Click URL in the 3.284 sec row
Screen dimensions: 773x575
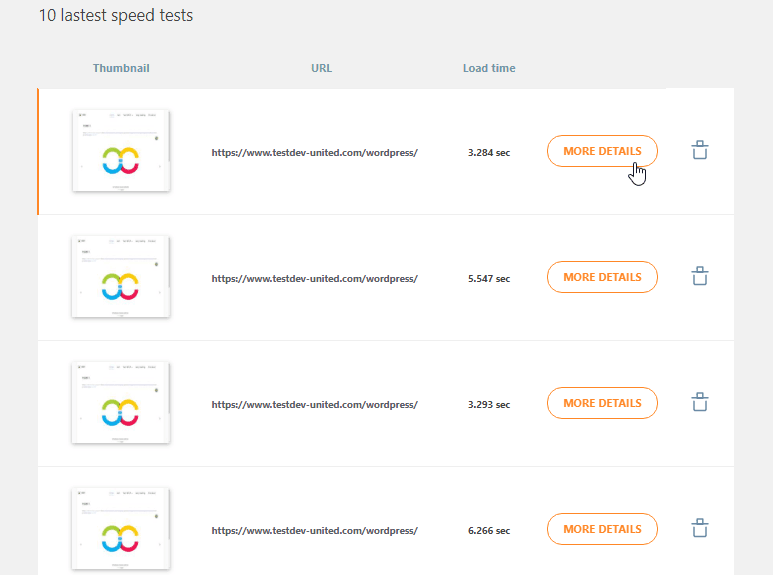(x=314, y=153)
